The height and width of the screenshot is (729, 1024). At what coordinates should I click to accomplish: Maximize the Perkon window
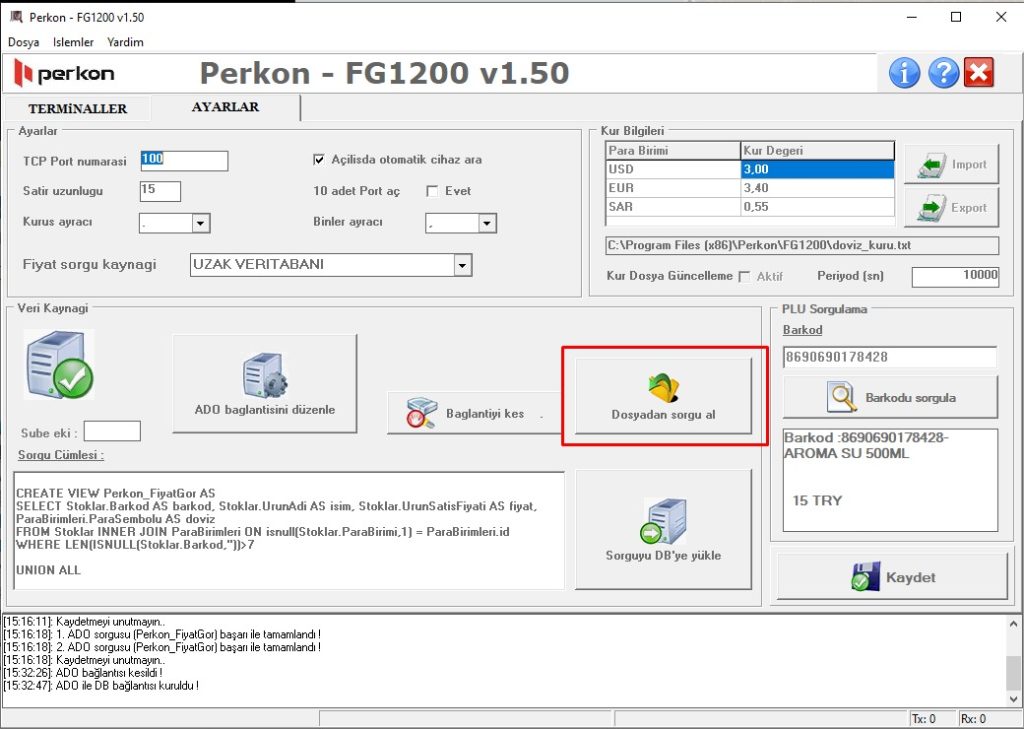pos(955,17)
